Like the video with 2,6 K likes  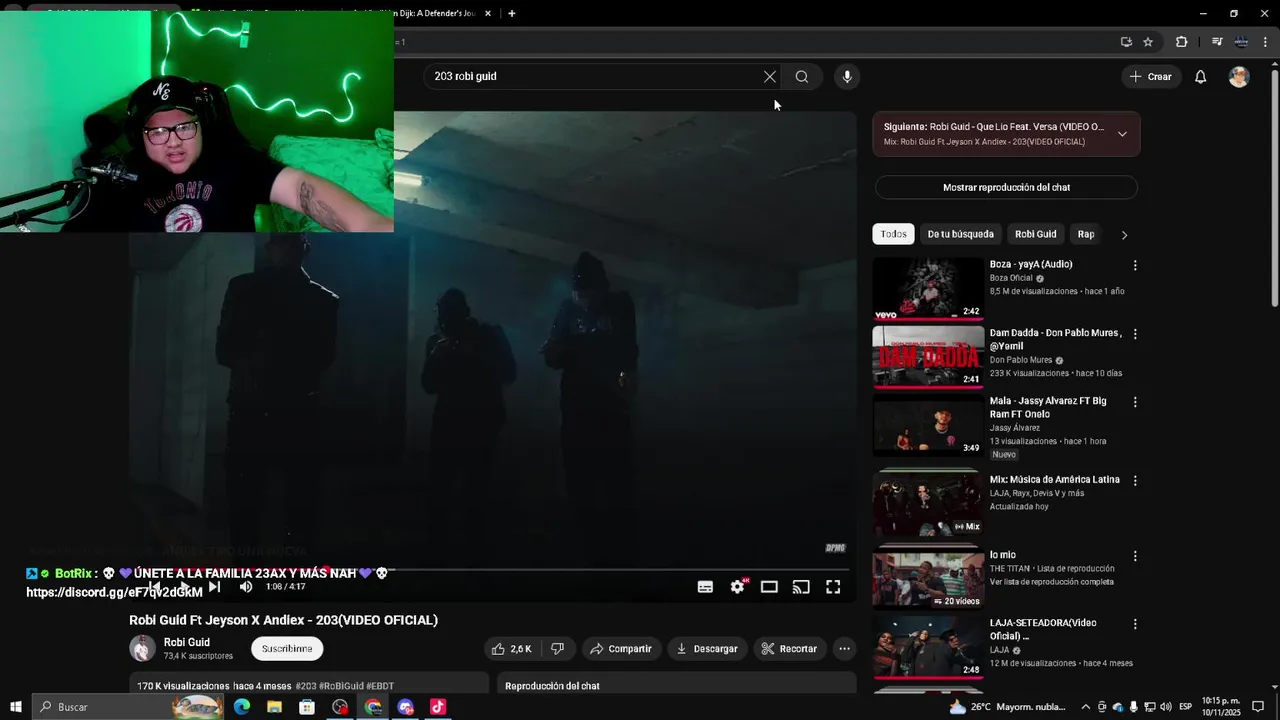(511, 649)
